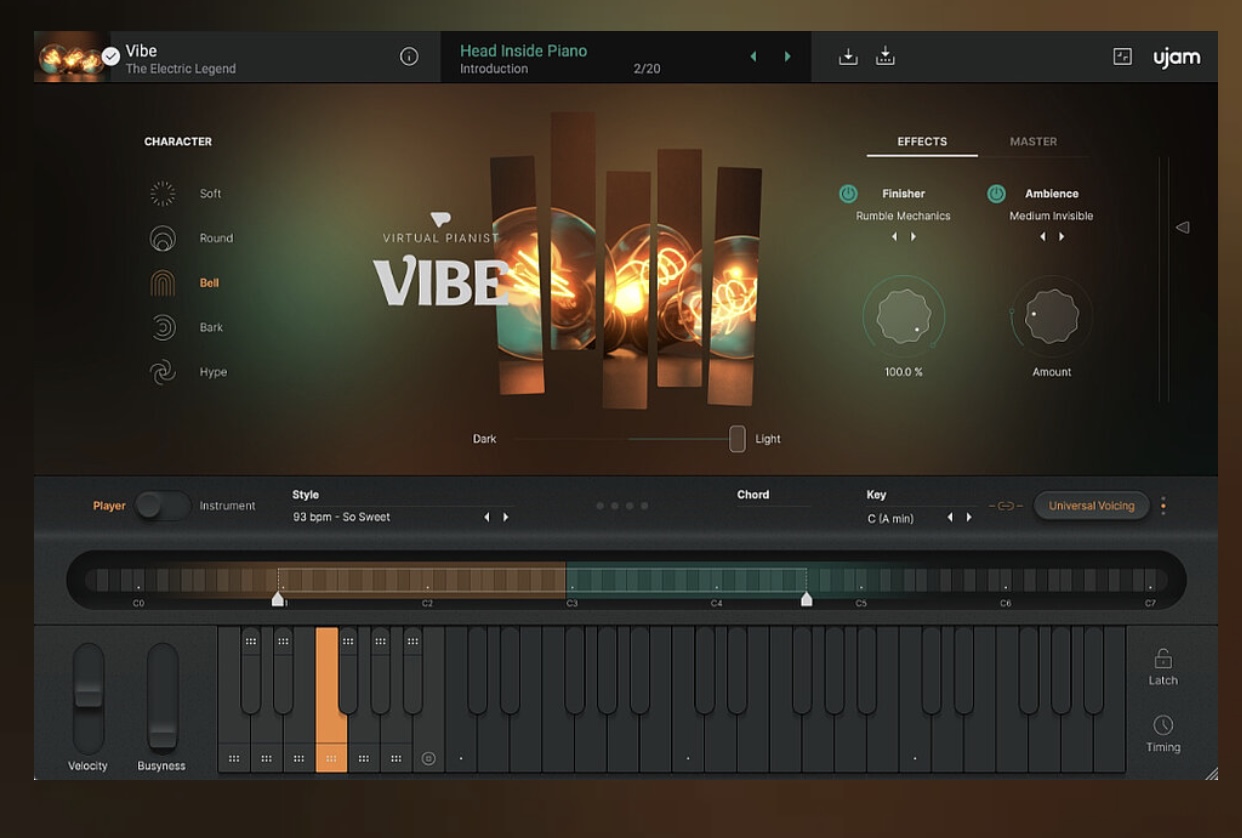Screen dimensions: 1242x838
Task: Open the C (A min) key dropdown
Action: coord(890,518)
